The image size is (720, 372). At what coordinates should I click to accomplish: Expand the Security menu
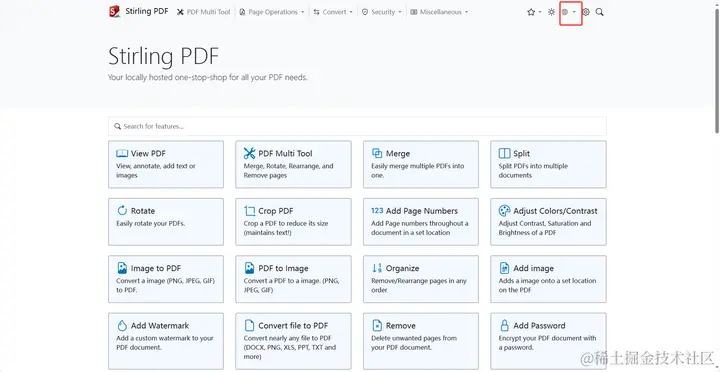coord(382,12)
